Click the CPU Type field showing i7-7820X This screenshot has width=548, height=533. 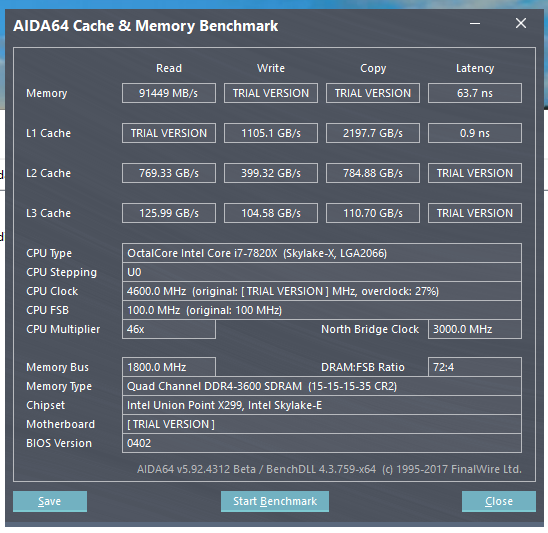click(322, 253)
